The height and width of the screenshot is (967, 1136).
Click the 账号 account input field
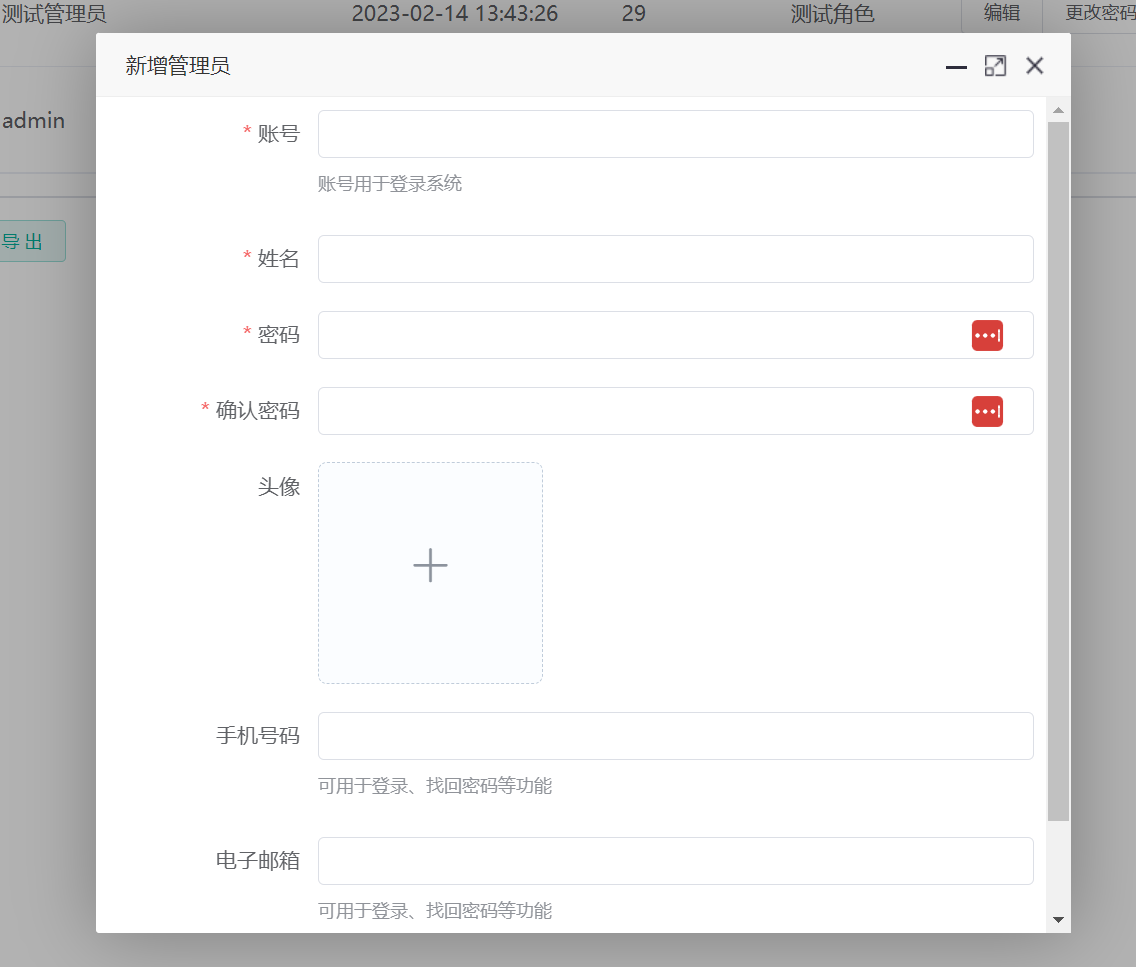tap(675, 133)
